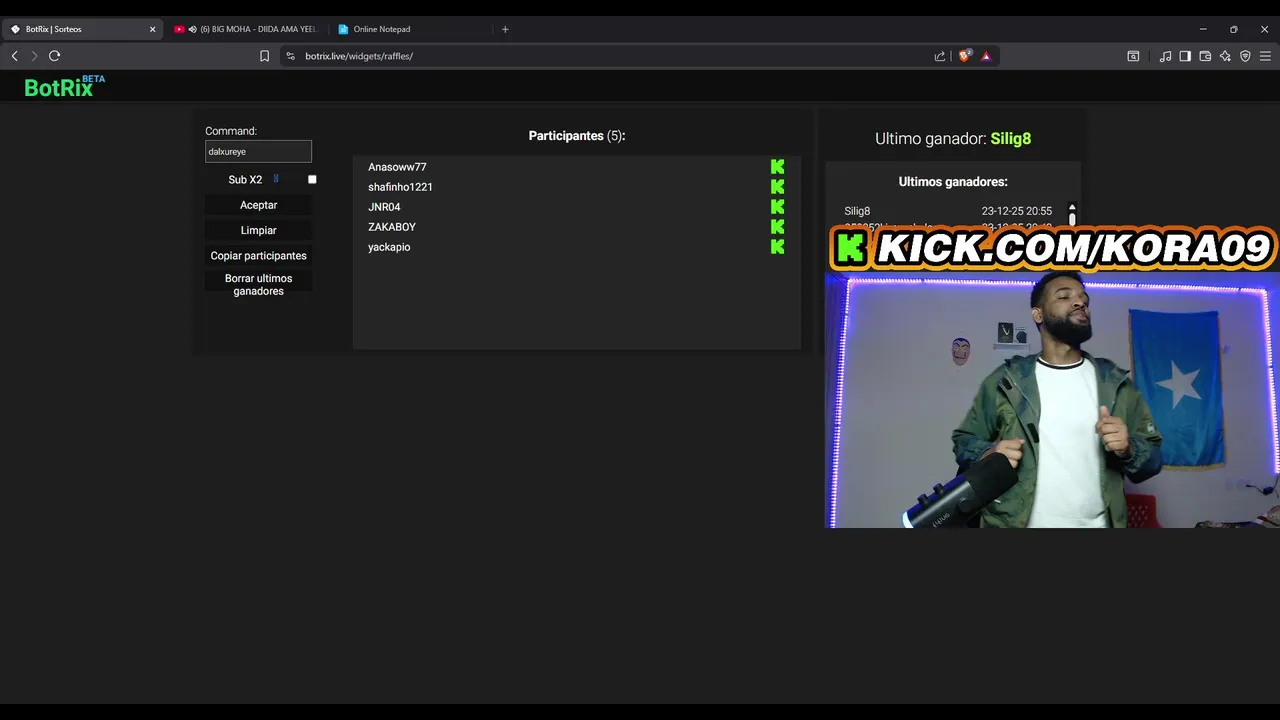Viewport: 1280px width, 720px height.
Task: Open the Brave Wallet icon
Action: tap(1205, 56)
